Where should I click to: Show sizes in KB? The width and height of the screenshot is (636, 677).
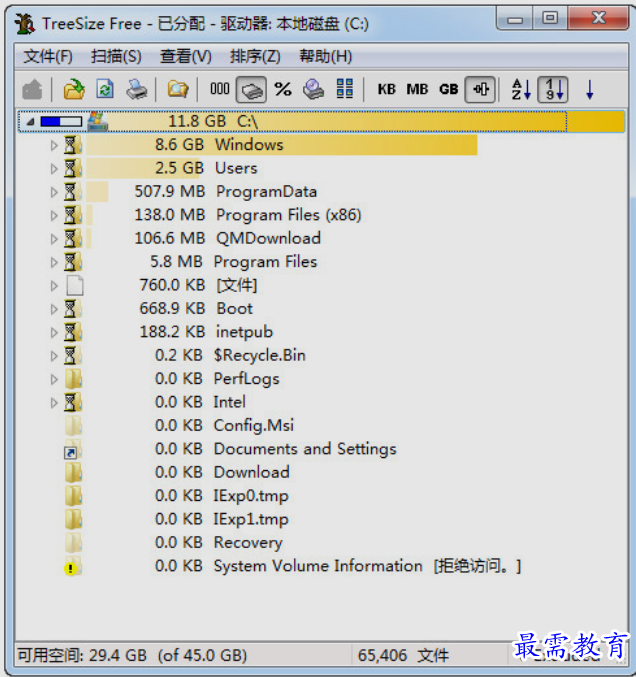[386, 89]
